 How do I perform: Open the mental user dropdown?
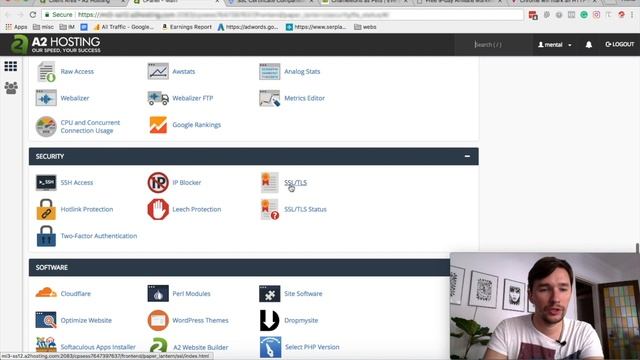pyautogui.click(x=554, y=44)
